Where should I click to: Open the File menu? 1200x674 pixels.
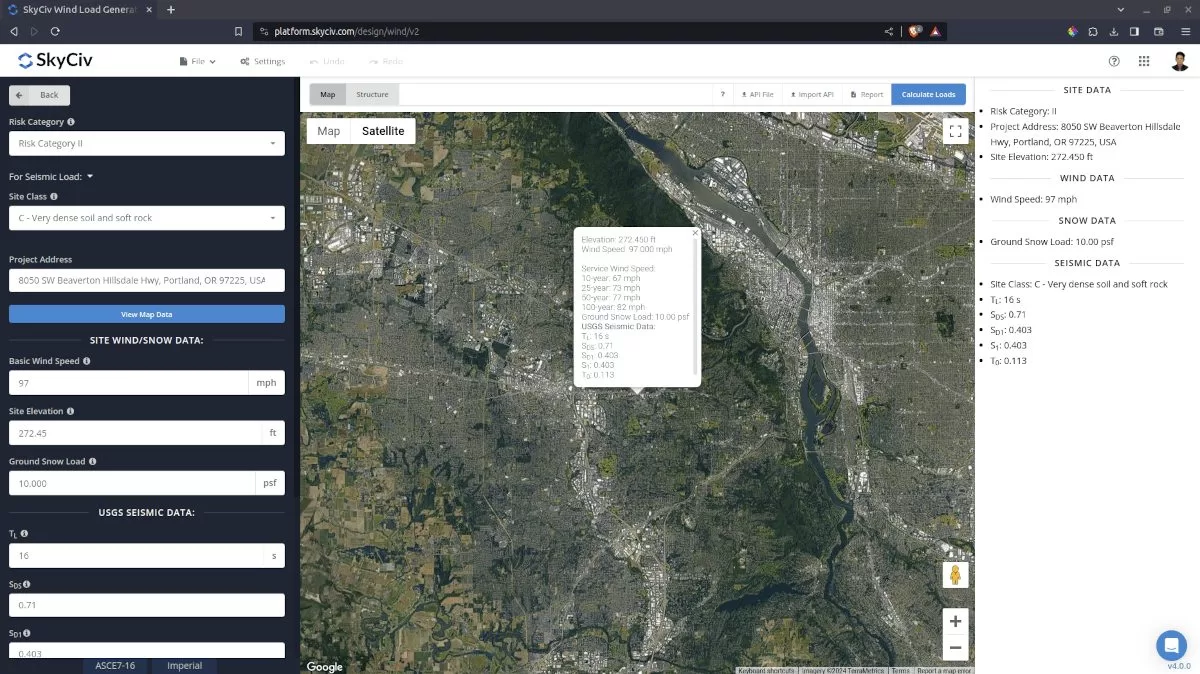click(x=197, y=61)
